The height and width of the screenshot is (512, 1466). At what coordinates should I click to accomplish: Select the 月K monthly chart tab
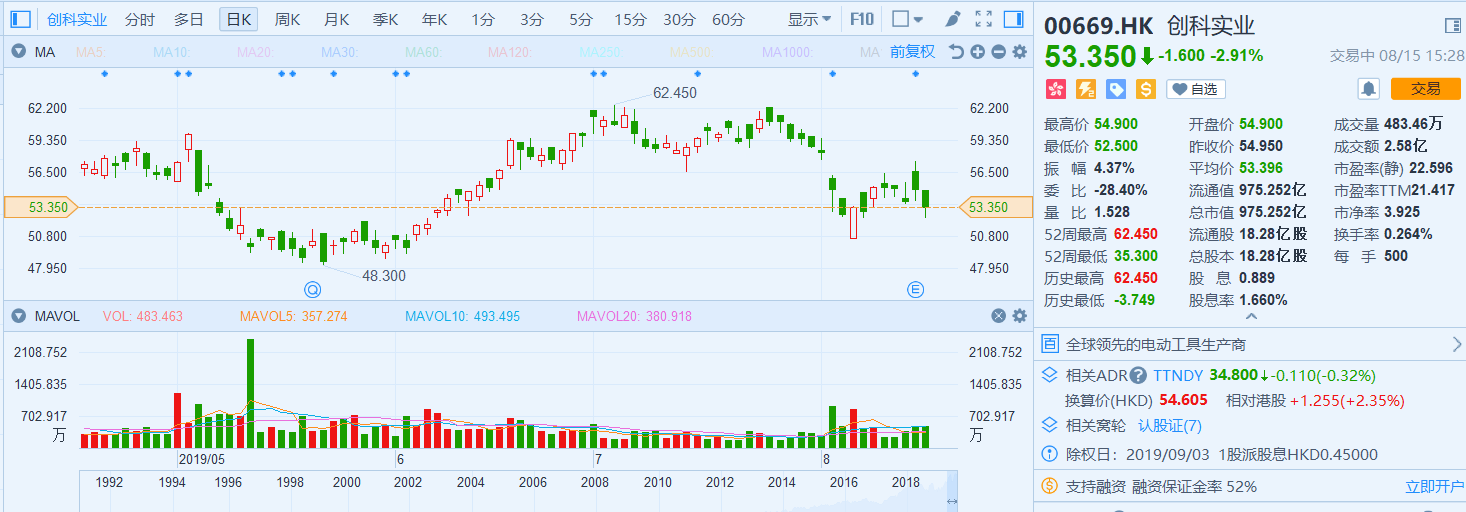[337, 19]
